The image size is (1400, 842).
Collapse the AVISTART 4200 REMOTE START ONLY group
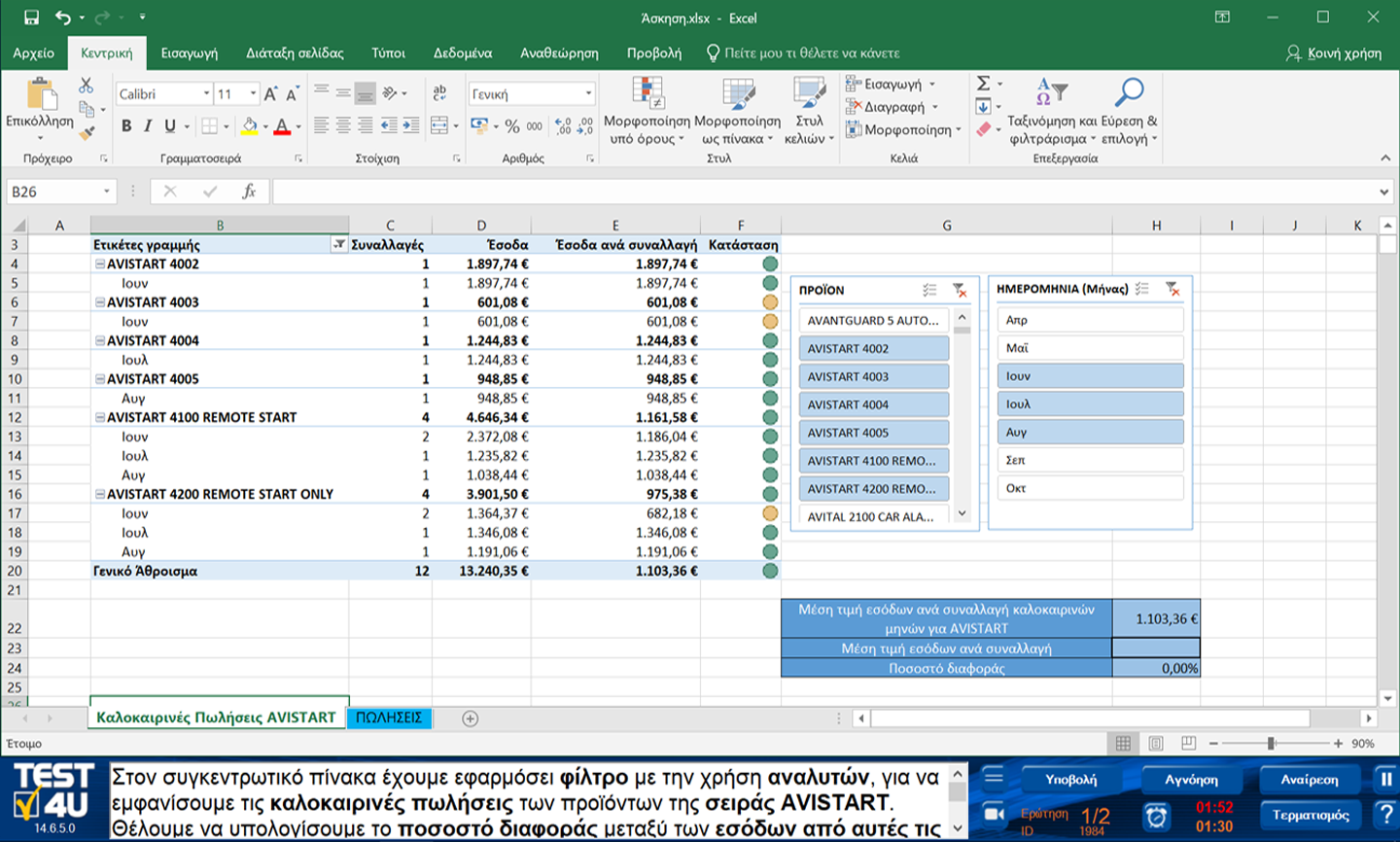click(100, 495)
